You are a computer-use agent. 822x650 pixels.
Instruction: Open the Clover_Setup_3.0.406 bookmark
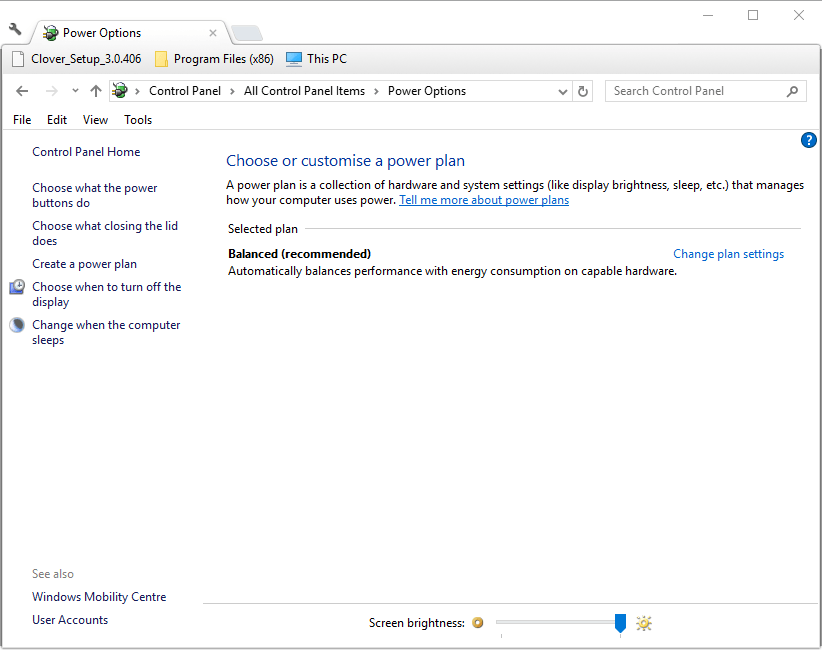coord(77,59)
